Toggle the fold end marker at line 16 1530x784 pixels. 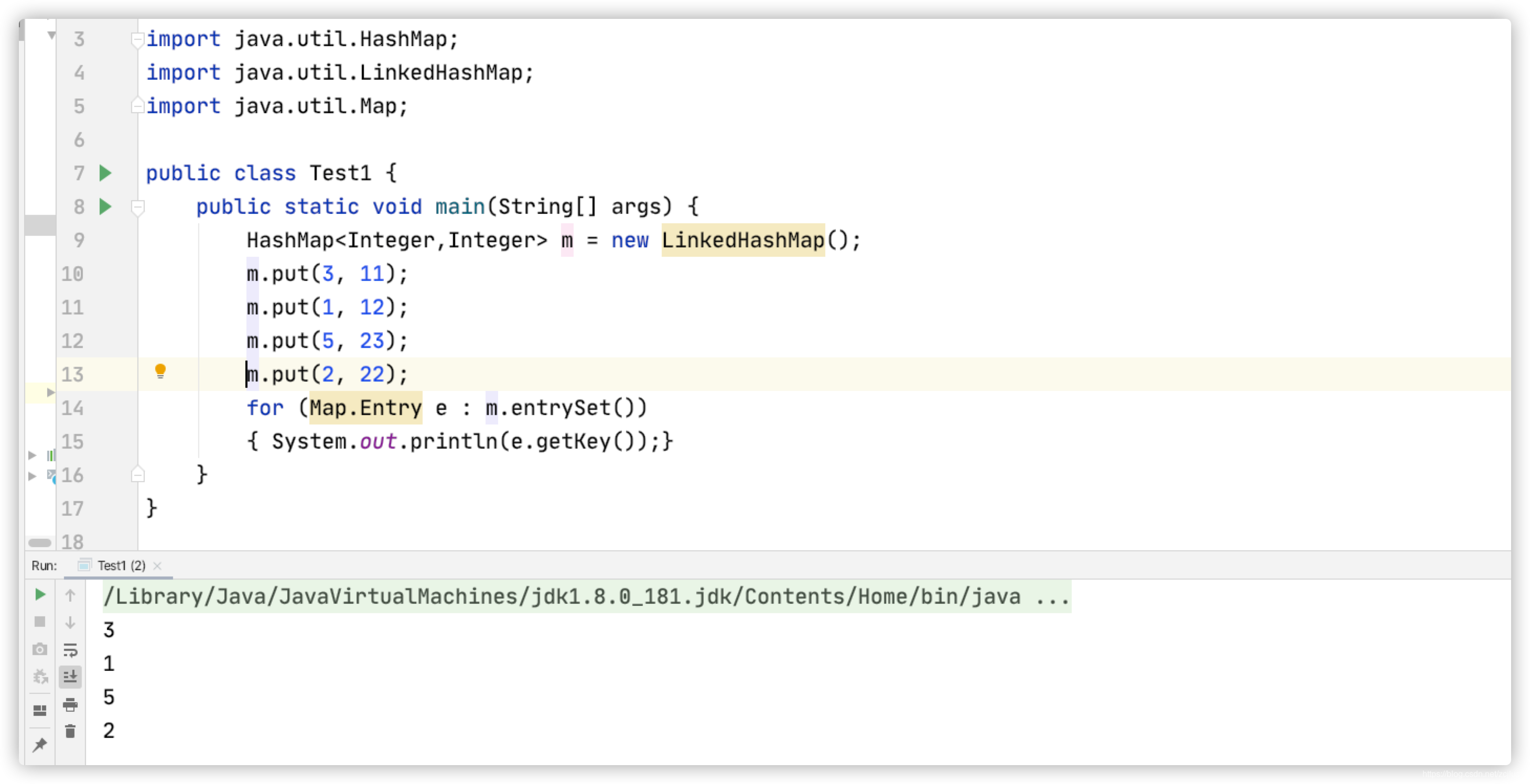coord(138,475)
